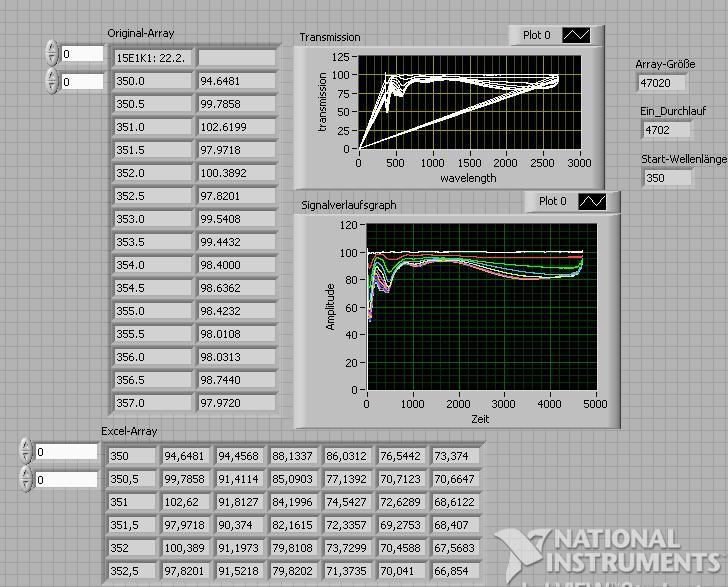Image resolution: width=728 pixels, height=587 pixels.
Task: Select Original-Array cell 353.0
Action: tap(153, 219)
